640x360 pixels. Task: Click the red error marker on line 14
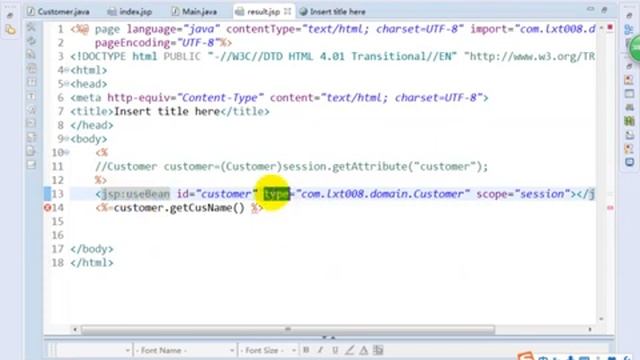coord(47,208)
